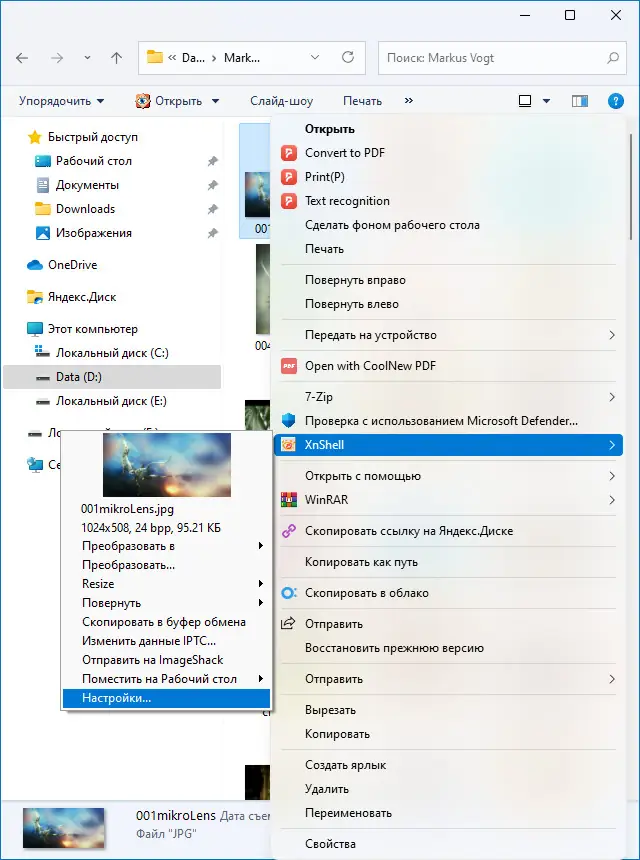Image resolution: width=640 pixels, height=860 pixels.
Task: Click the XnShell image preview thumbnail
Action: pos(167,465)
